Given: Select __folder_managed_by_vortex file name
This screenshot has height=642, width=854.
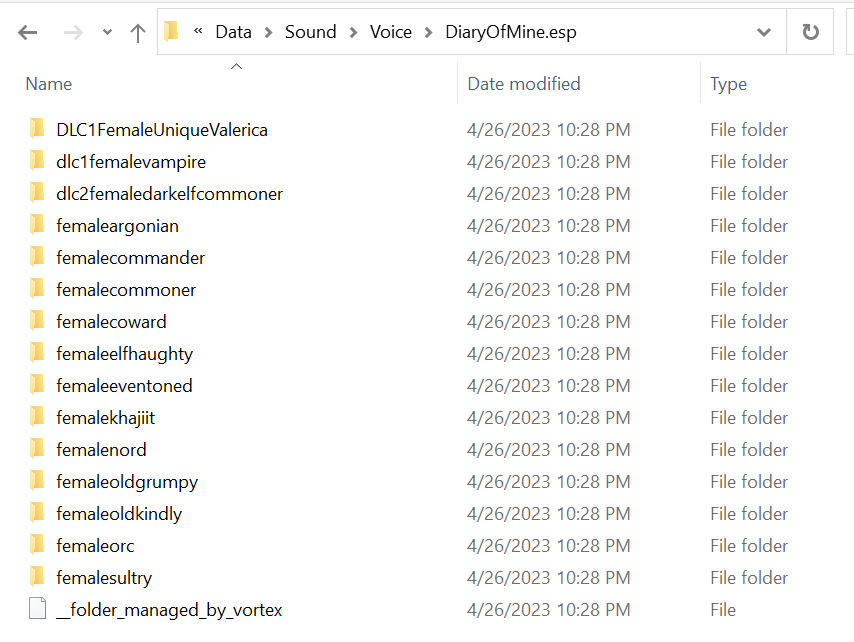Looking at the screenshot, I should coord(169,610).
